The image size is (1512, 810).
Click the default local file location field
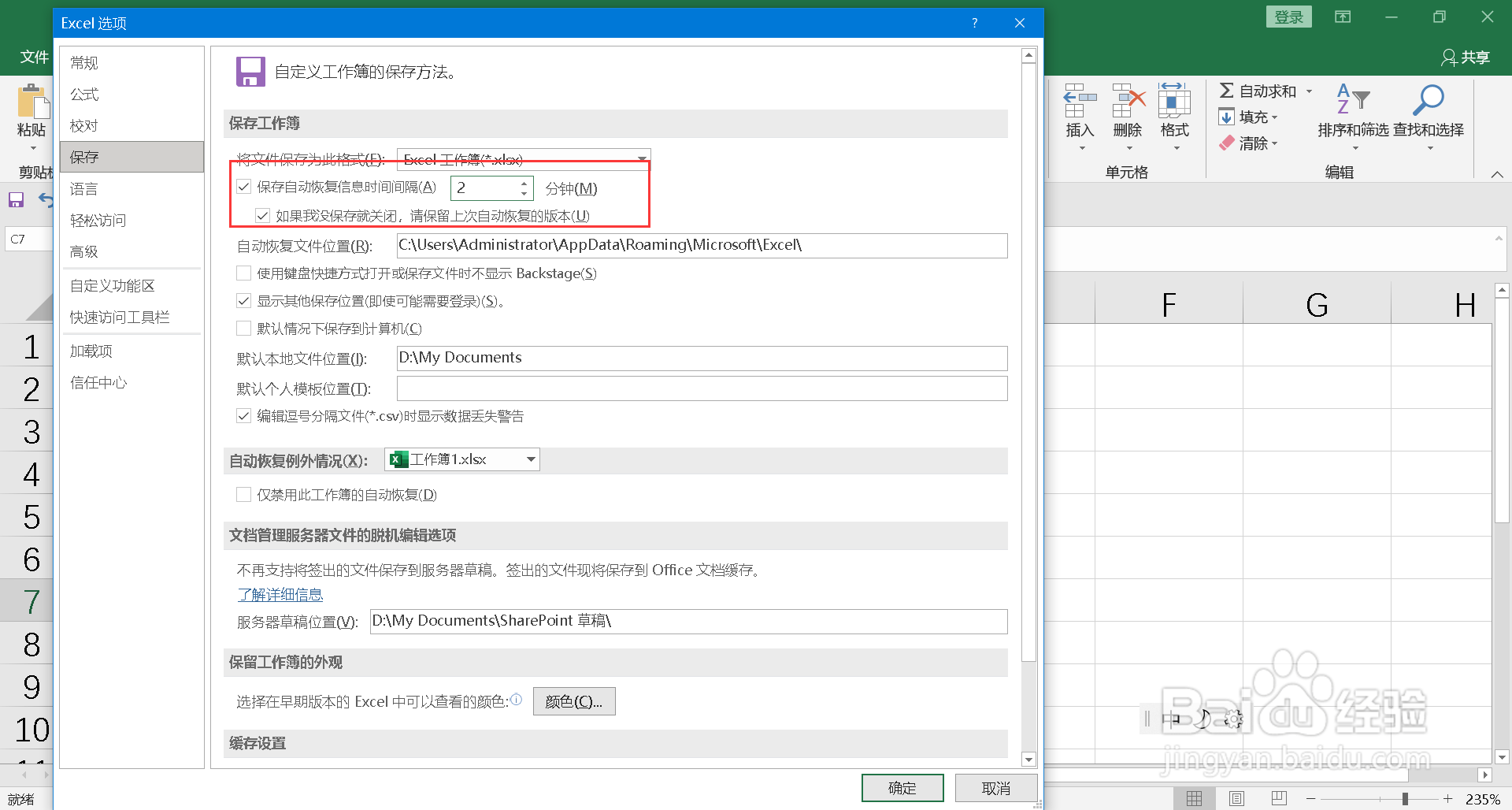click(702, 359)
